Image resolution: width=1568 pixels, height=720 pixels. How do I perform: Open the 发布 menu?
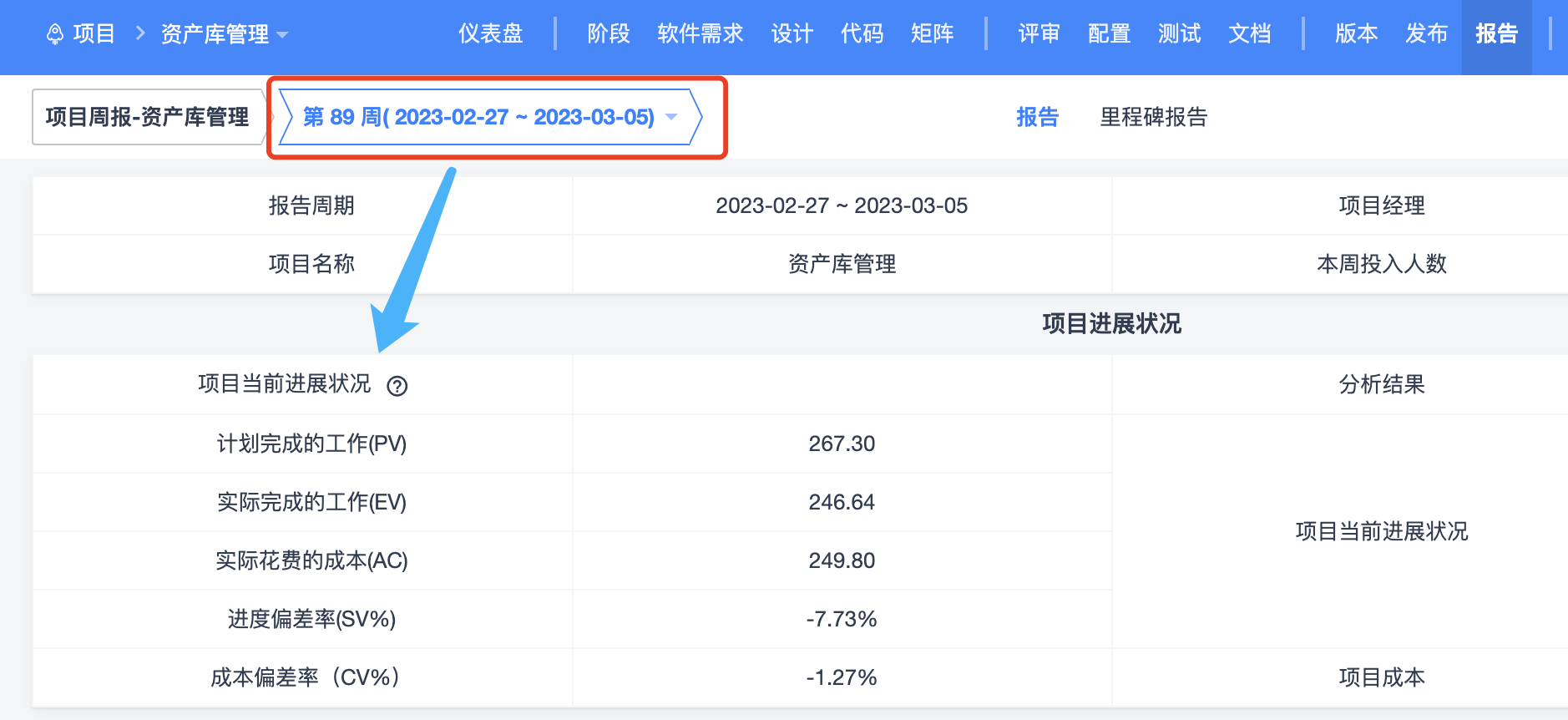pos(1426,33)
